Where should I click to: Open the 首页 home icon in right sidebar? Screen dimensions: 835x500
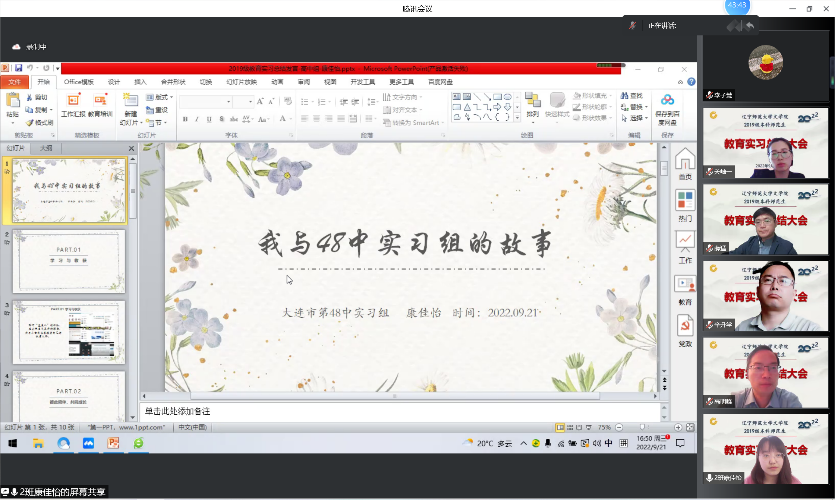pyautogui.click(x=685, y=164)
